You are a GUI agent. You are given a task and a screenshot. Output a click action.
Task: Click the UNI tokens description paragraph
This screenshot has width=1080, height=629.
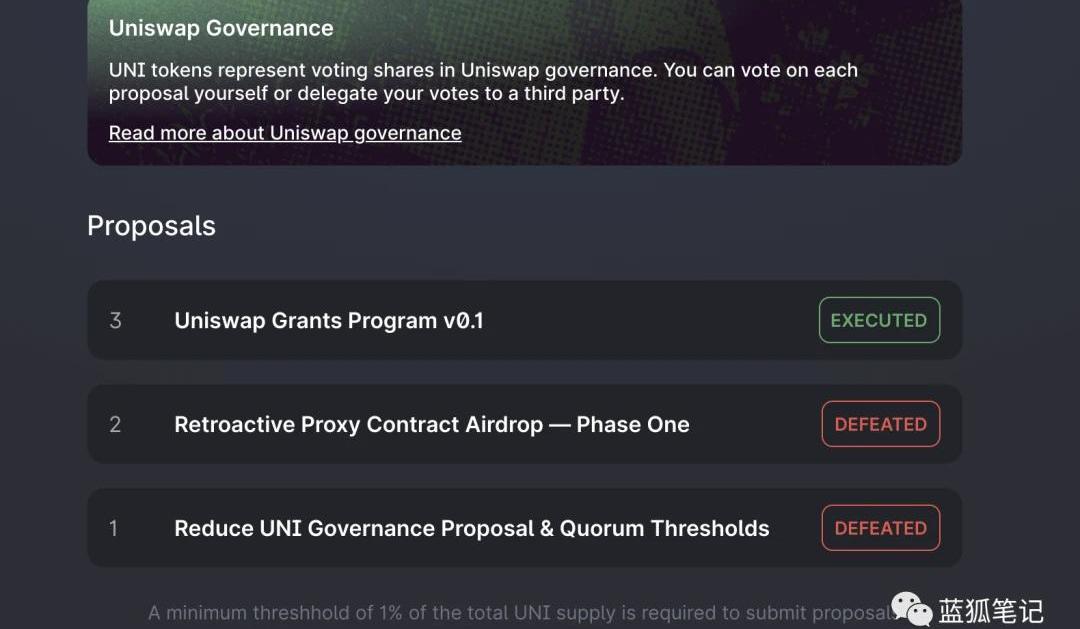coord(483,82)
